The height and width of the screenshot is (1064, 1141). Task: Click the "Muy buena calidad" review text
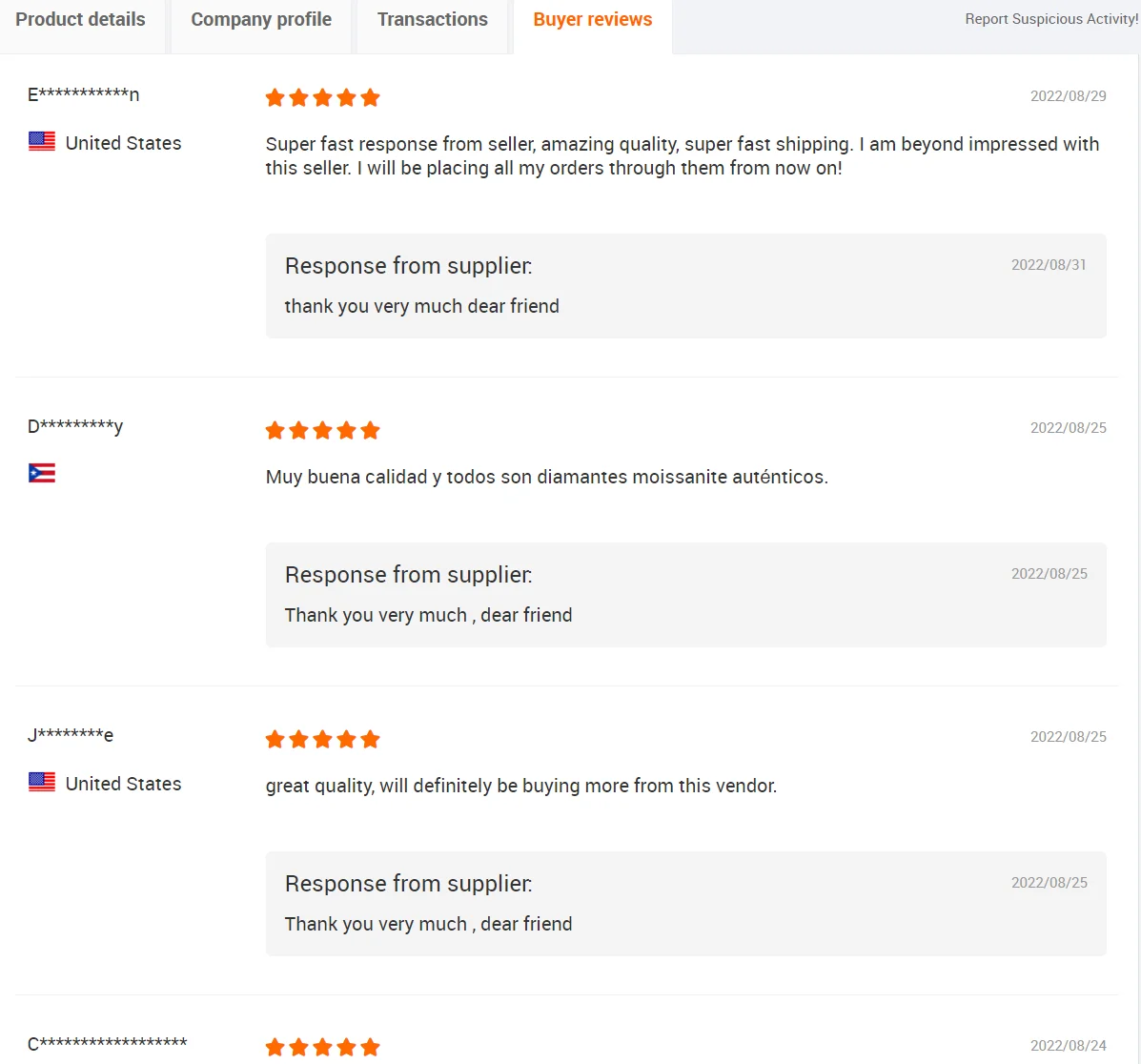coord(546,477)
